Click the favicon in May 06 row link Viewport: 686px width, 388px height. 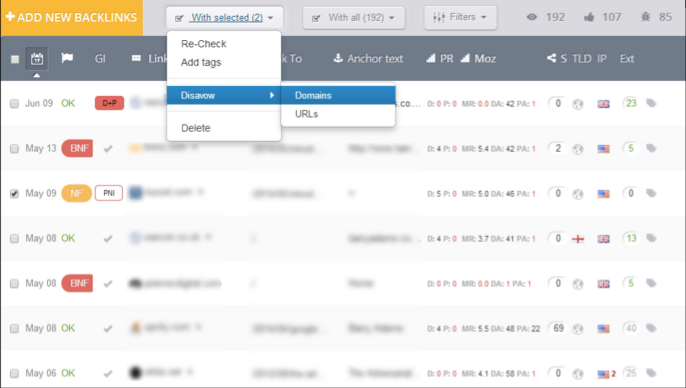(x=136, y=373)
